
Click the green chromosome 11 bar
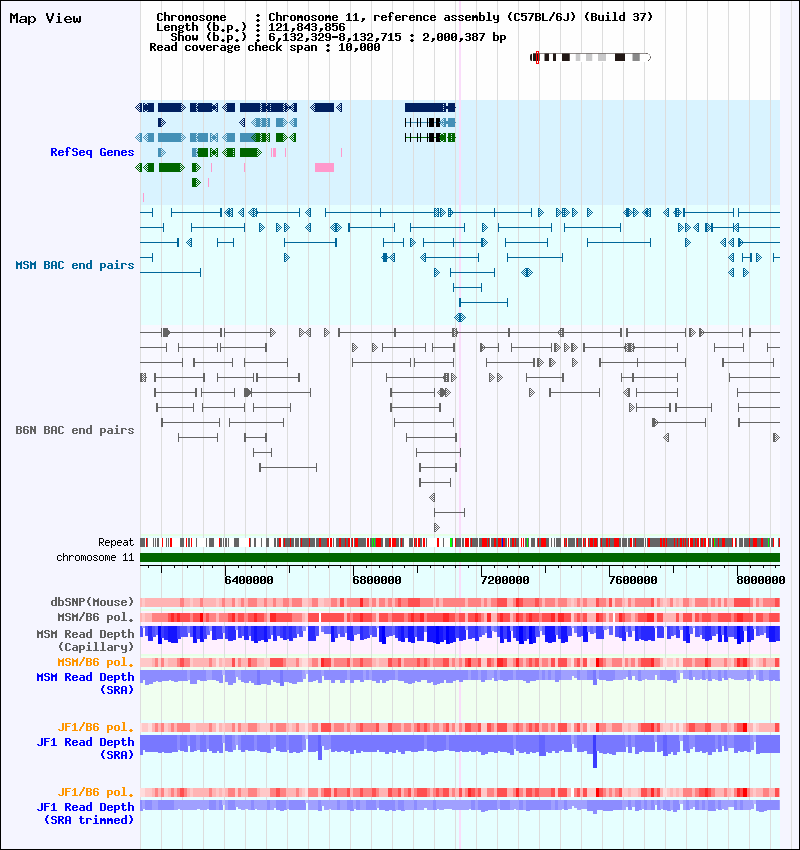(460, 557)
